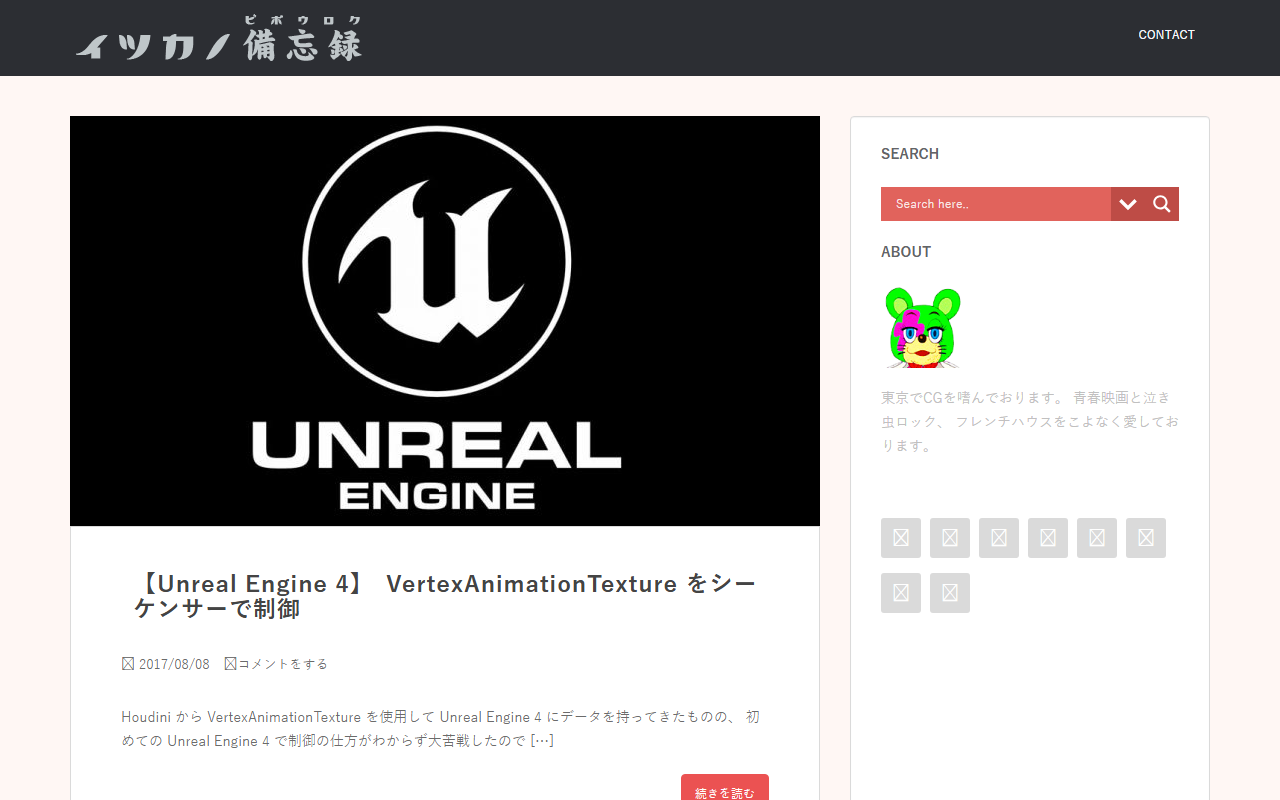Viewport: 1280px width, 800px height.
Task: Expand the search options chevron
Action: pos(1128,204)
